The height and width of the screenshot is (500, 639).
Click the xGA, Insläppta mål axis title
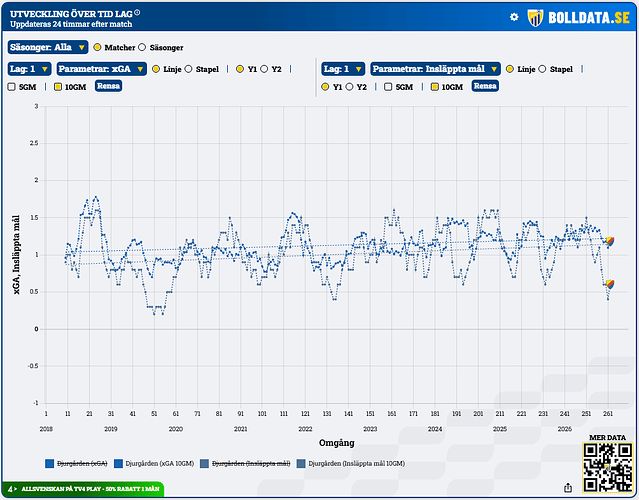coord(16,255)
